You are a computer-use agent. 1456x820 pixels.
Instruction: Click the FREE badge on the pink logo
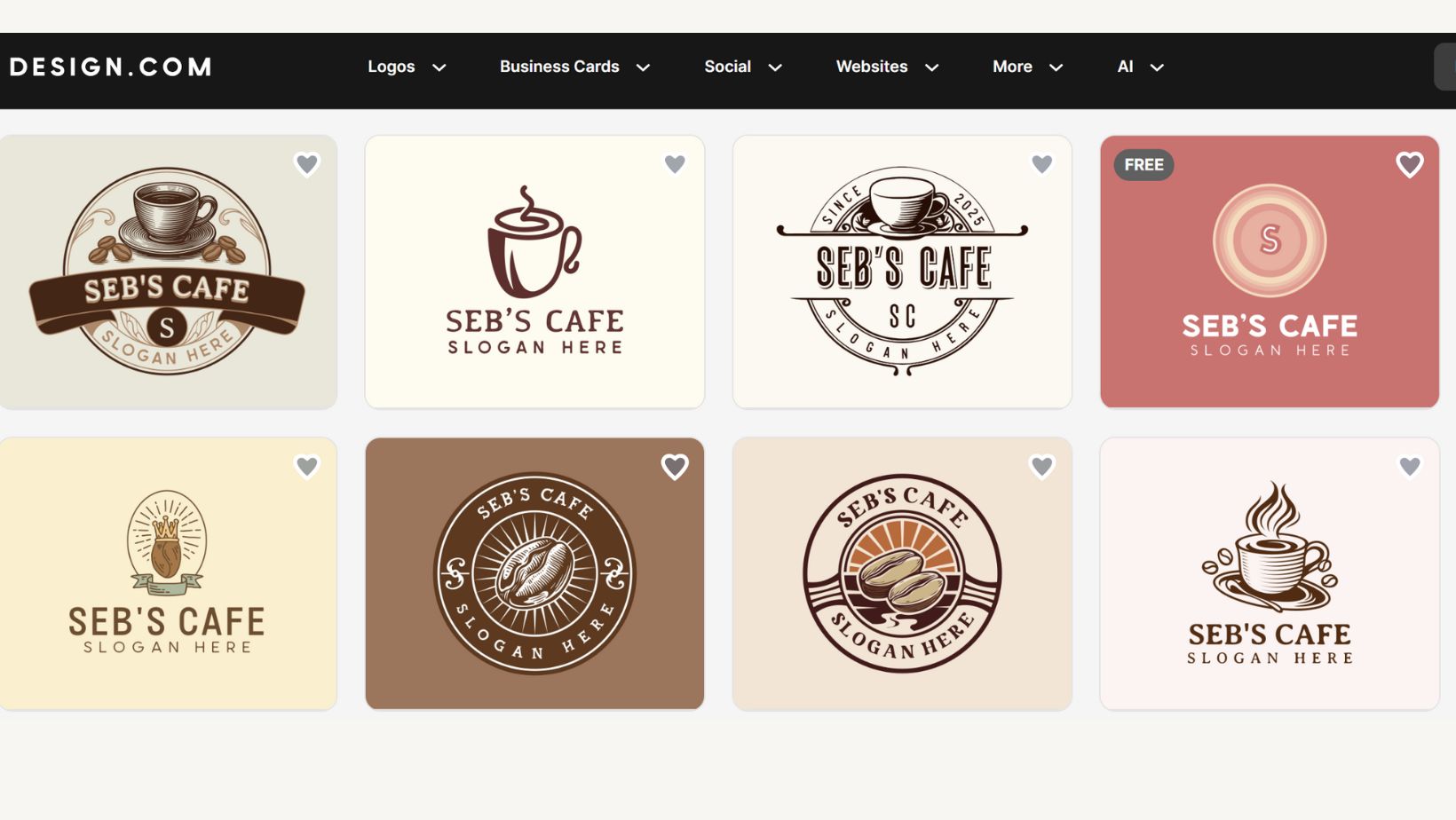(1143, 165)
